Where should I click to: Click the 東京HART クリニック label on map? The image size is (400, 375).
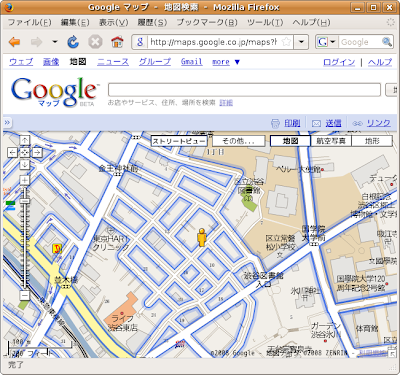tap(110, 243)
